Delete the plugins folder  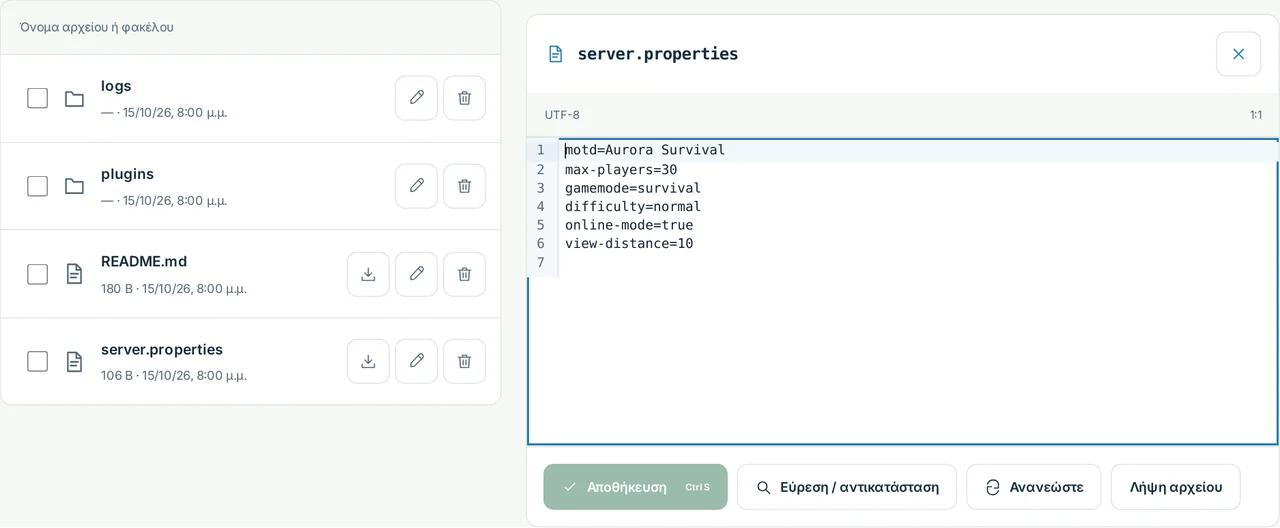click(464, 186)
